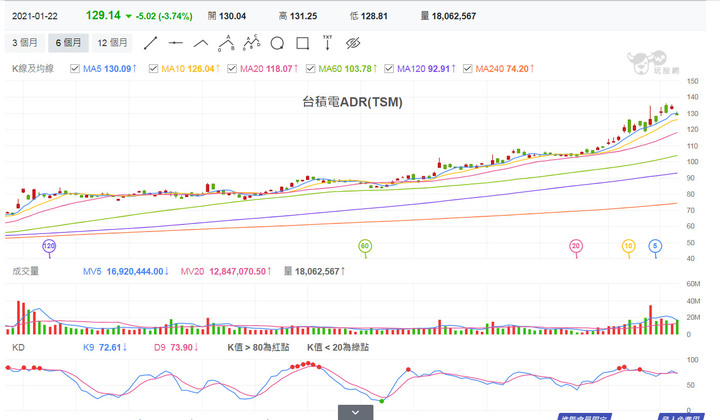This screenshot has height=420, width=720.
Task: Uncheck the MA20 moving average checkbox
Action: (x=232, y=68)
